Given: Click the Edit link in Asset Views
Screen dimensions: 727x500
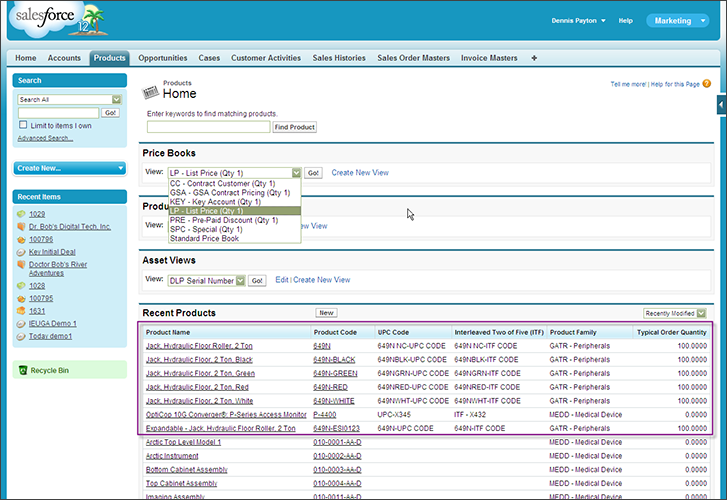Looking at the screenshot, I should [x=281, y=280].
